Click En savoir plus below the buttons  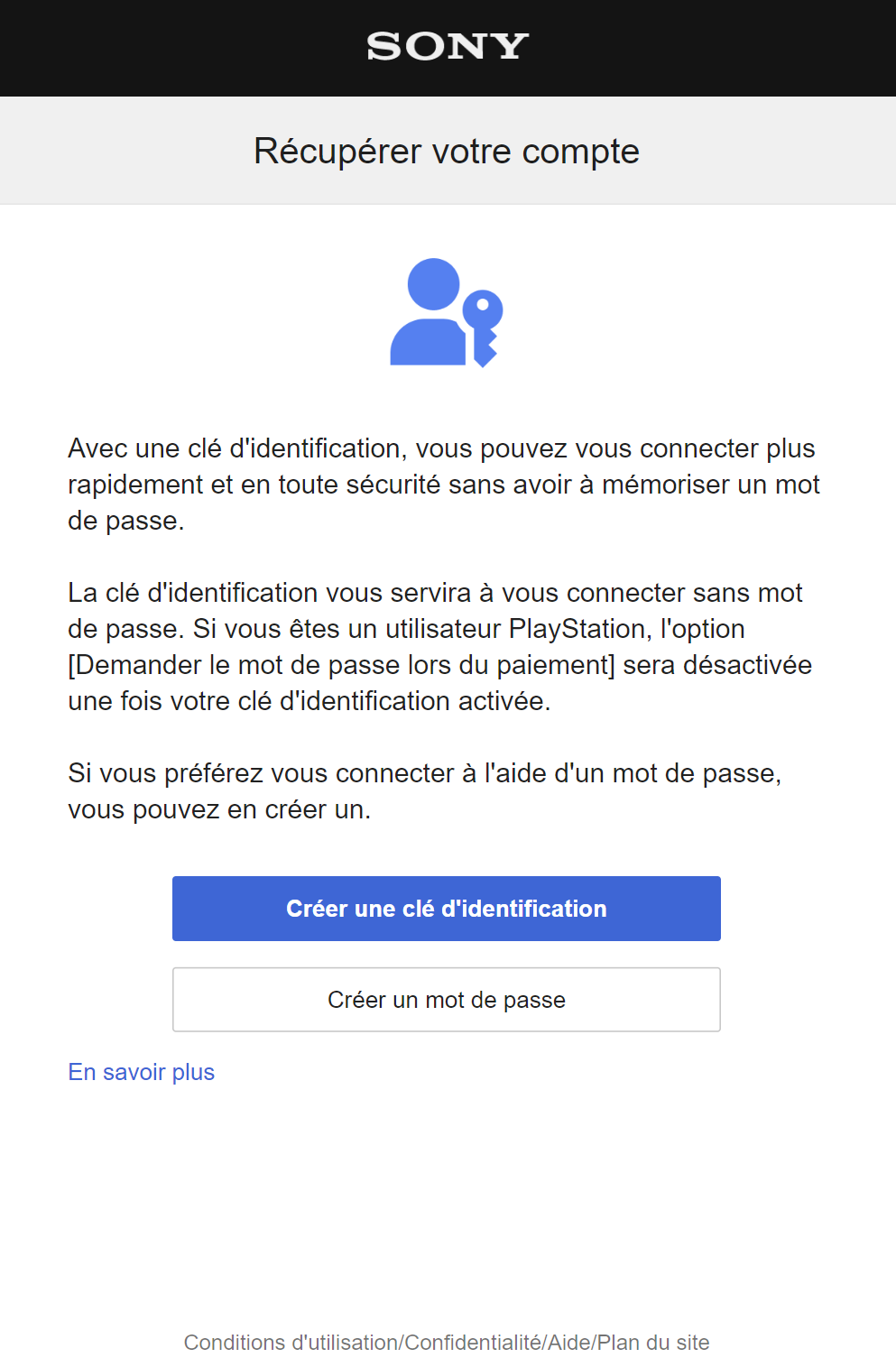coord(141,1072)
